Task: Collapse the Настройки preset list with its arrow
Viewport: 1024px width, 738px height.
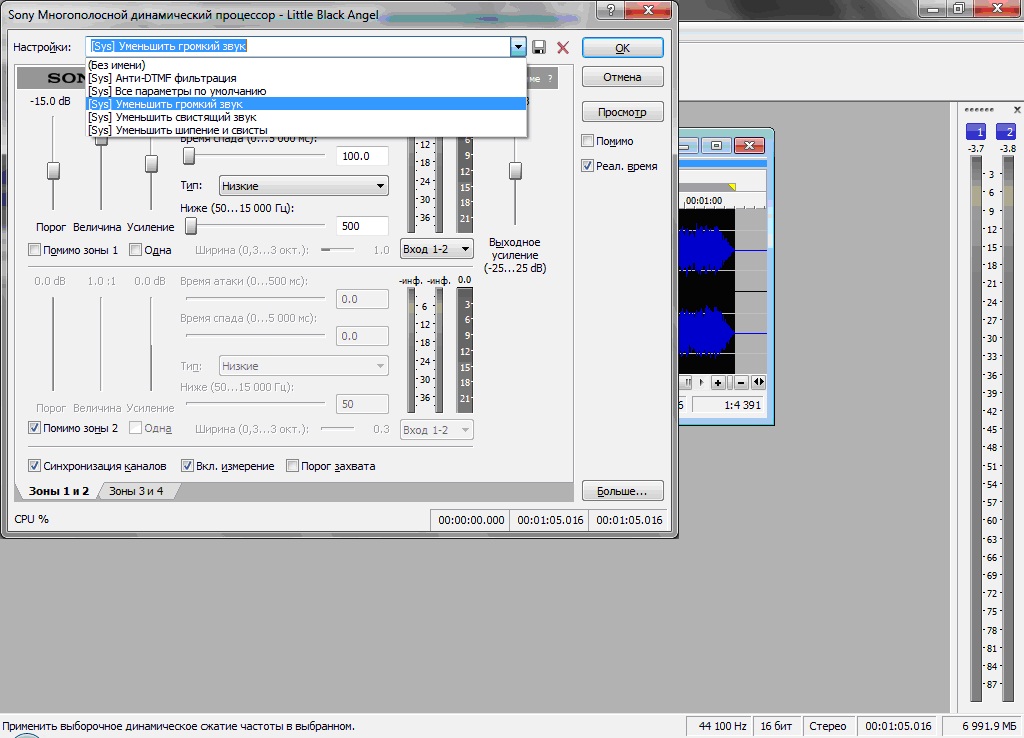Action: coord(518,46)
